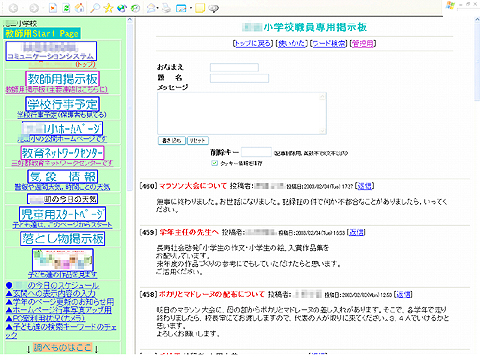Click the Windows flag logo in the corner
Image resolution: width=480 pixels, height=360 pixels.
(450, 5)
